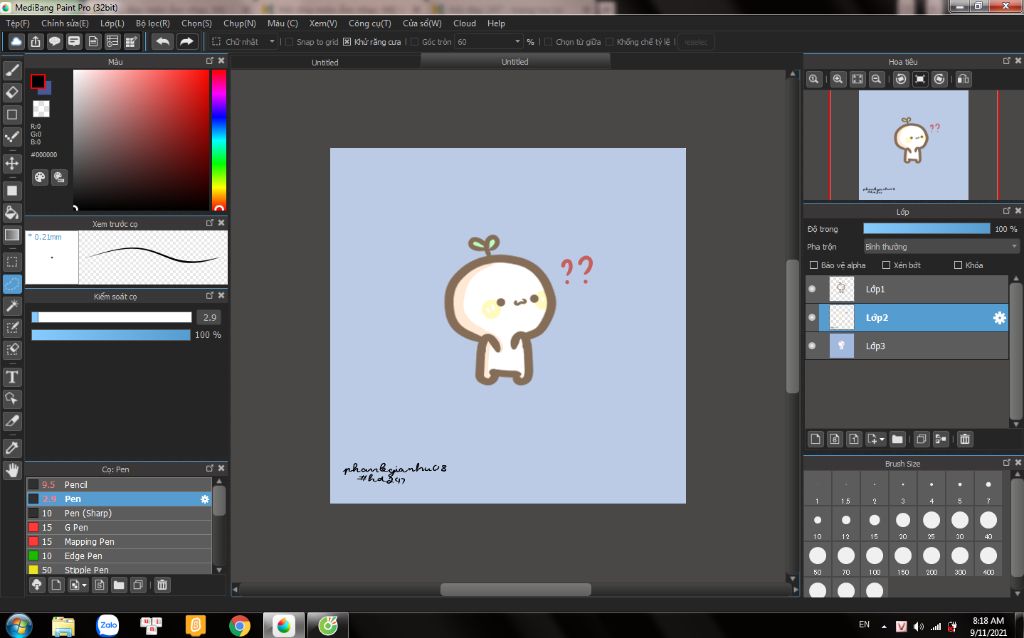Viewport: 1024px width, 638px height.
Task: Click the Undo arrow in toolbar
Action: click(x=163, y=42)
